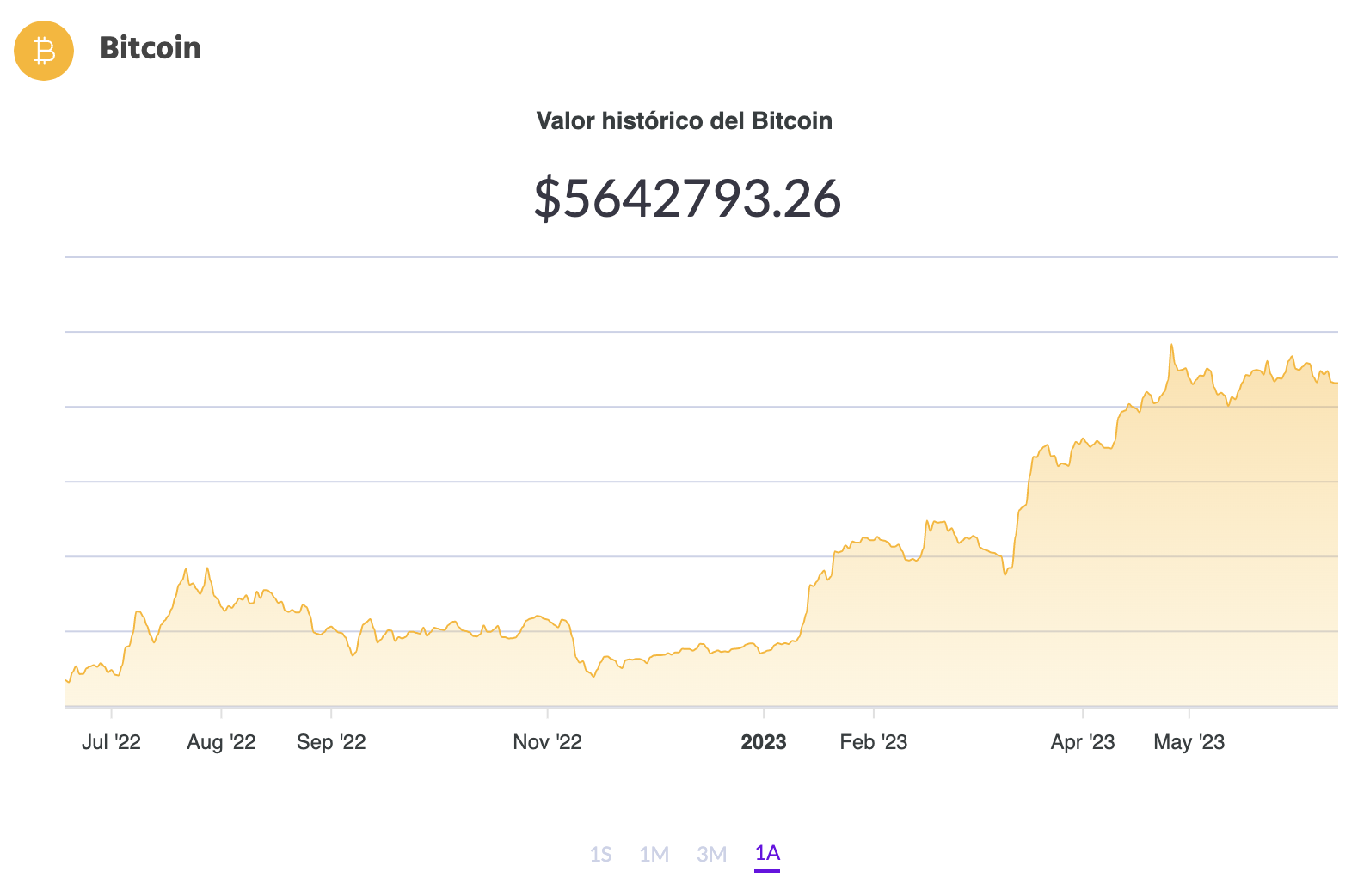Click the bold 2023 axis label
This screenshot has width=1364, height=896.
[764, 742]
